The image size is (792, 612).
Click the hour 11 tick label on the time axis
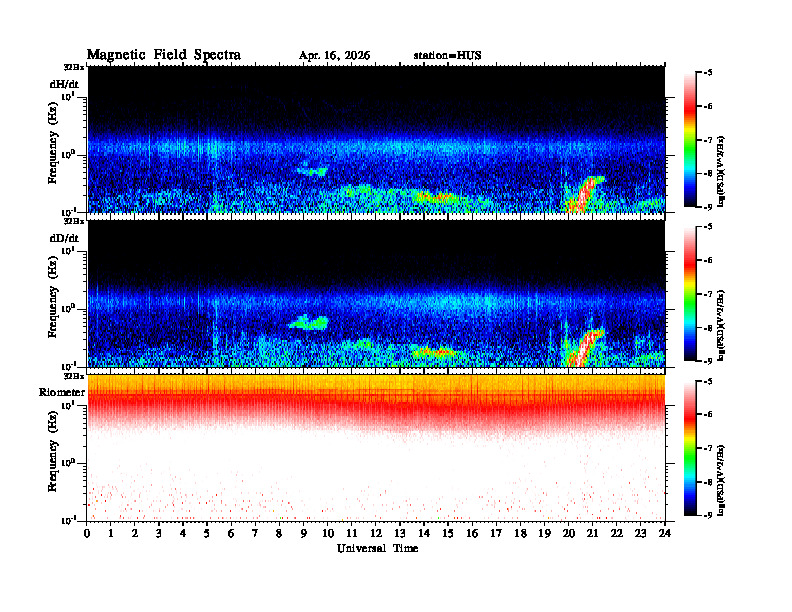pyautogui.click(x=352, y=534)
